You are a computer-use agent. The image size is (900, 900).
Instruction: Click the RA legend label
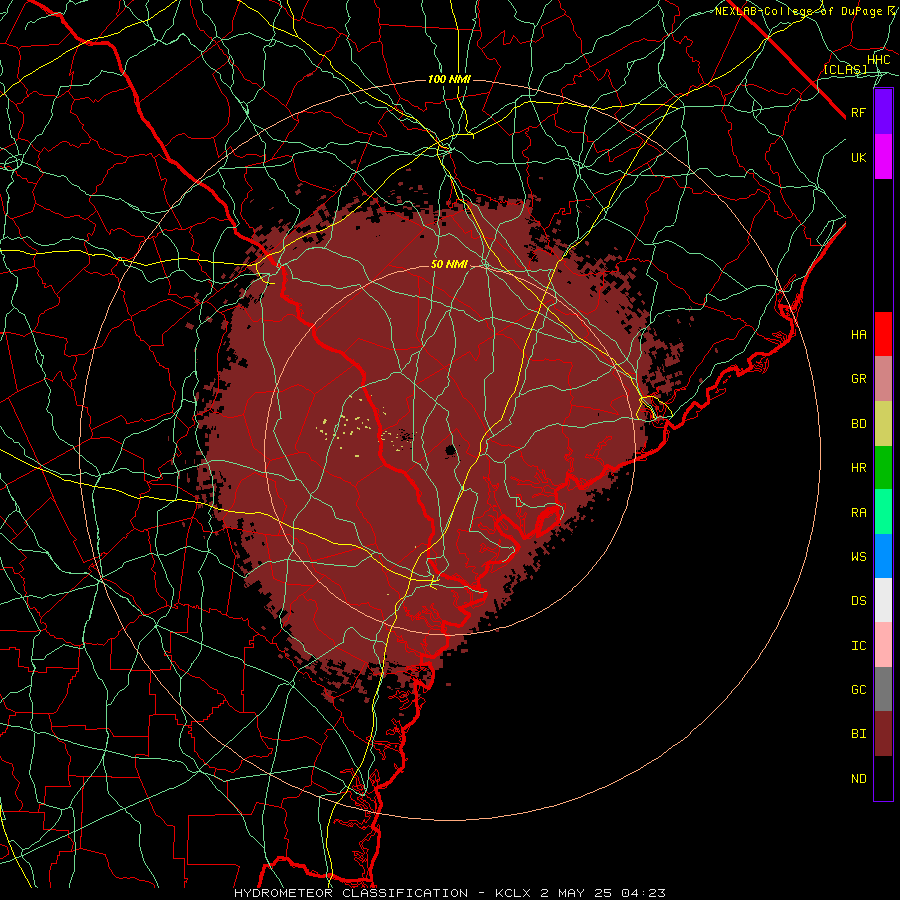tap(858, 513)
